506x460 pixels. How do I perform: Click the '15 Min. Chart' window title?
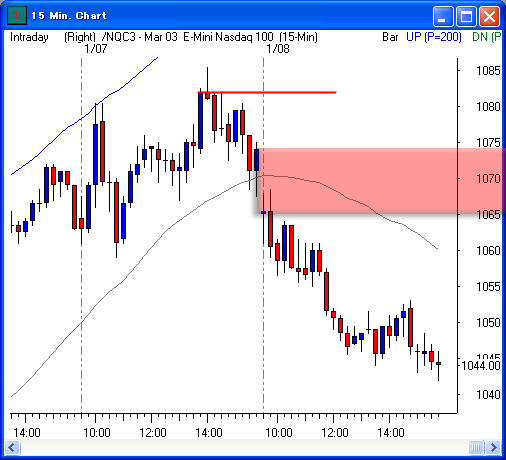pos(69,16)
